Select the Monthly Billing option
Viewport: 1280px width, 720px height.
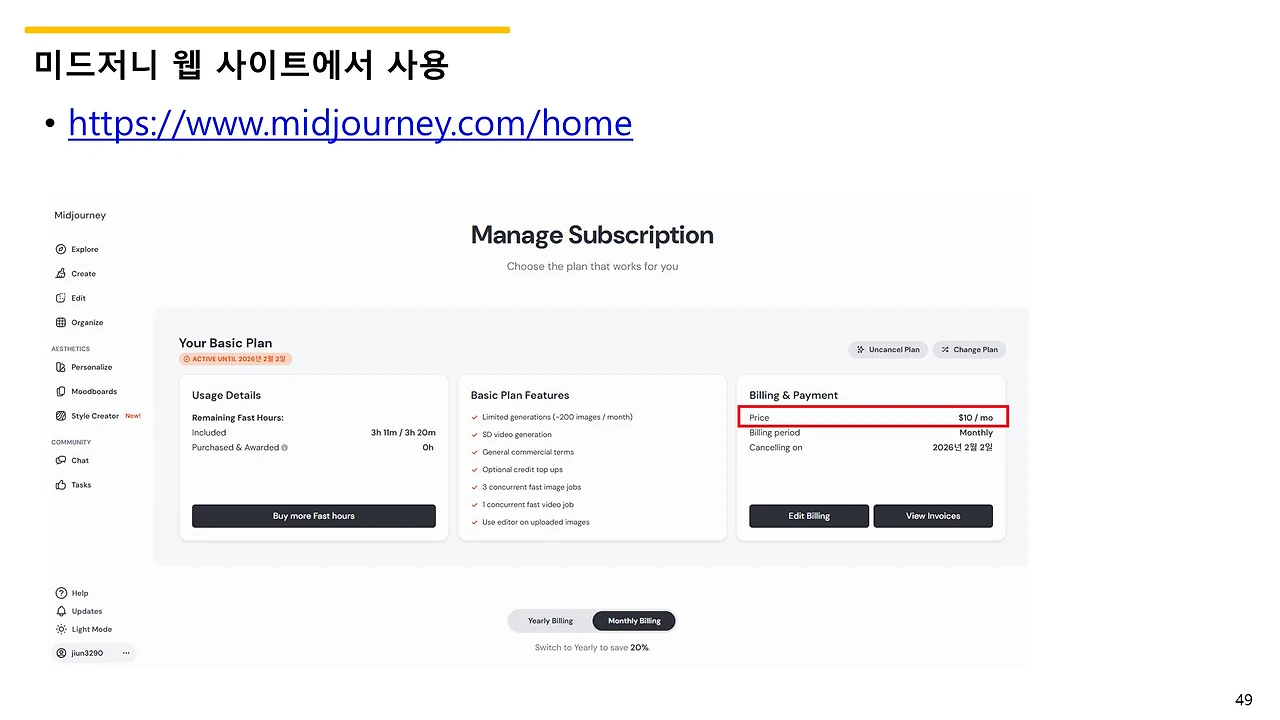coord(634,621)
